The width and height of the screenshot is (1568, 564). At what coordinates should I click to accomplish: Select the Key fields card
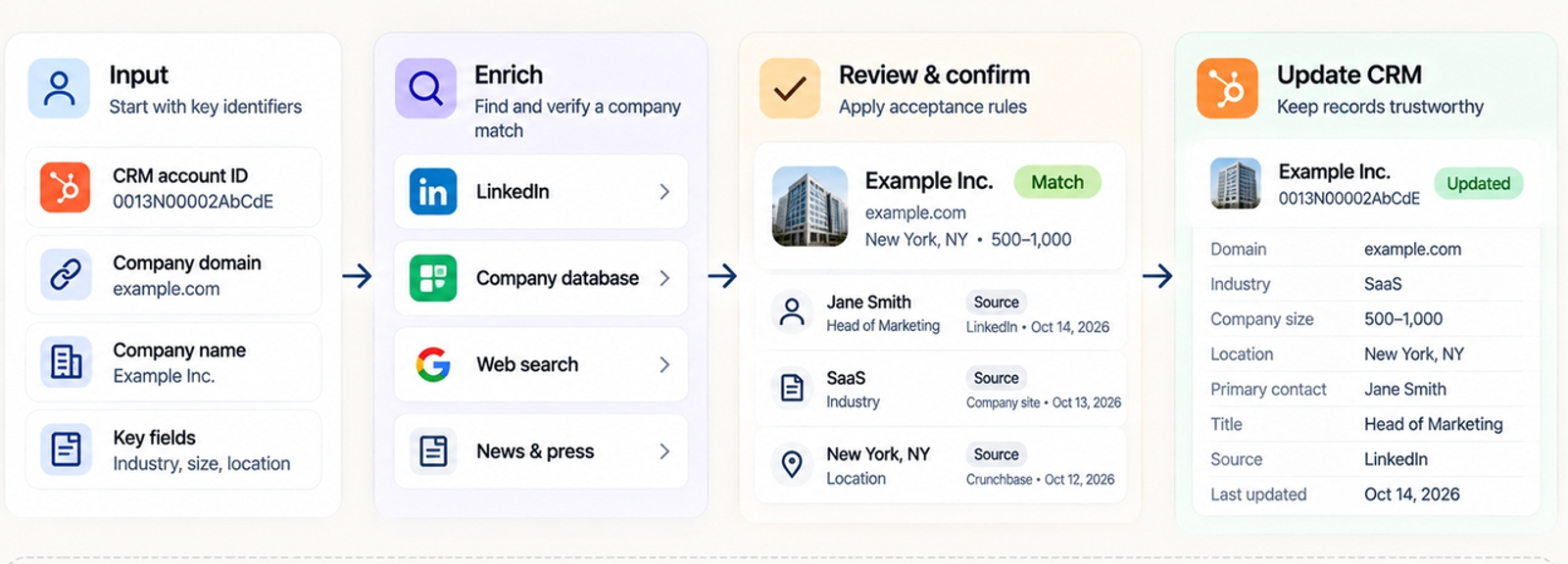click(x=173, y=449)
